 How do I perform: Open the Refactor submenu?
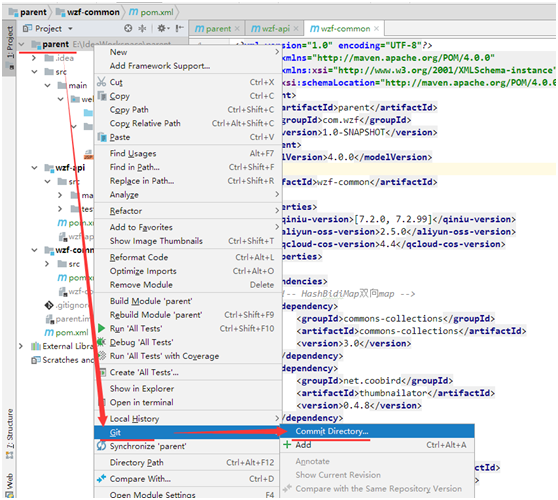[188, 211]
